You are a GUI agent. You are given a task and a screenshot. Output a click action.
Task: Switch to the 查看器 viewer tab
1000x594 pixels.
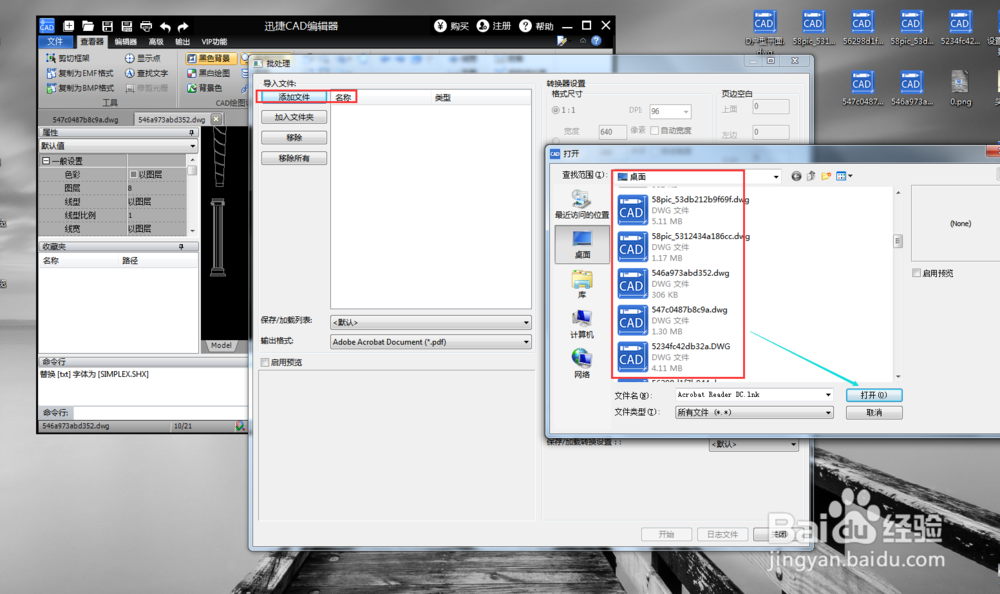point(92,41)
